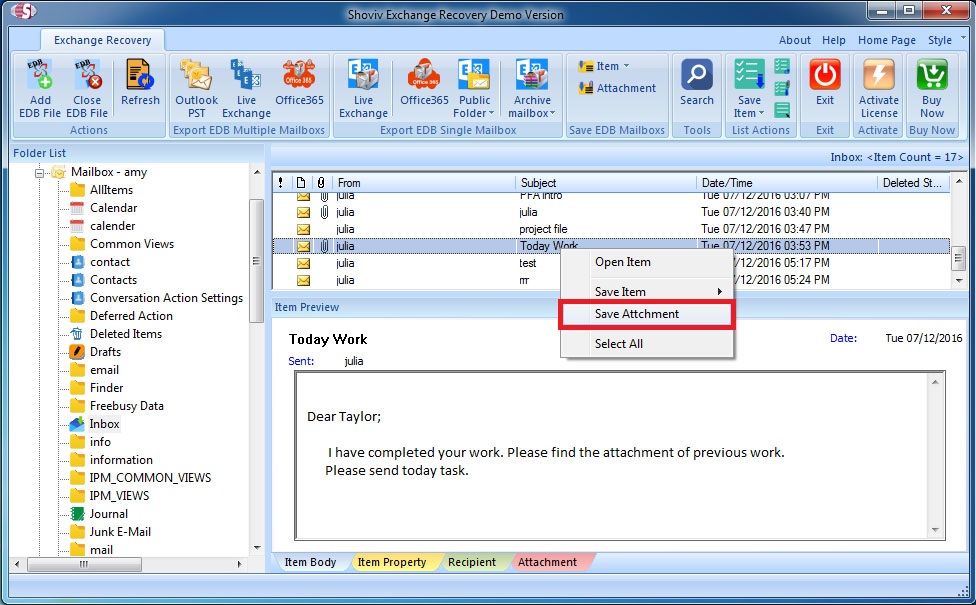Open the Archive mailbox dropdown

point(532,113)
